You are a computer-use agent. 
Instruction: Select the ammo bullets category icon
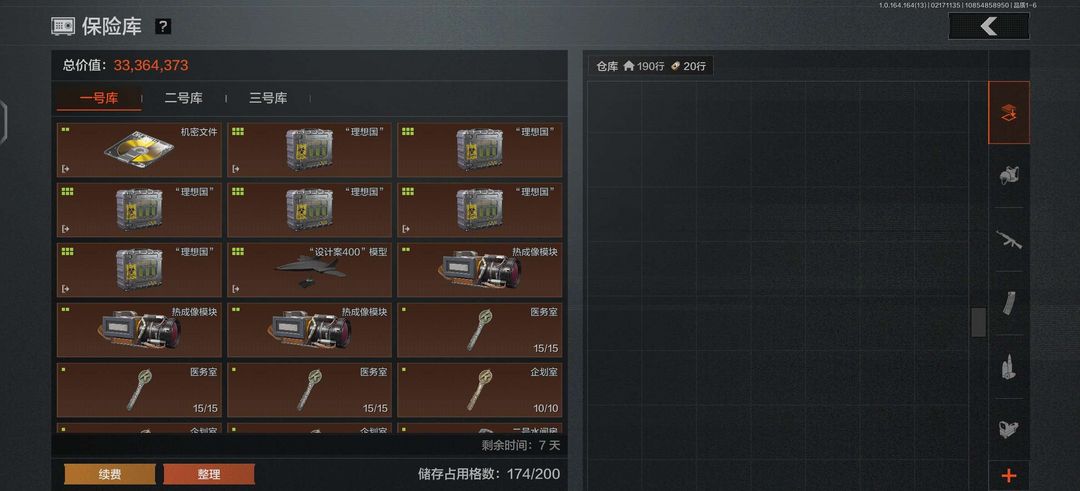[x=1008, y=366]
